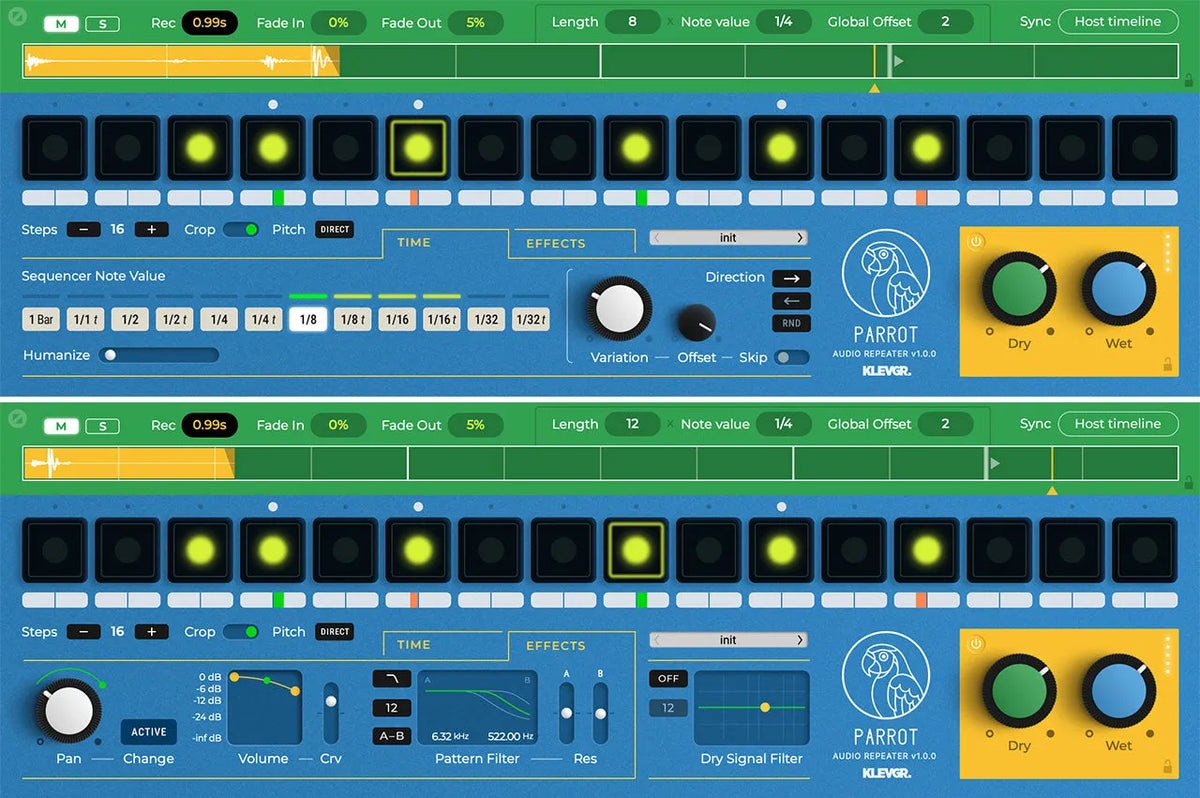The image size is (1200, 798).
Task: Open the Note value 1/4 selector in upper plugin
Action: [x=783, y=21]
